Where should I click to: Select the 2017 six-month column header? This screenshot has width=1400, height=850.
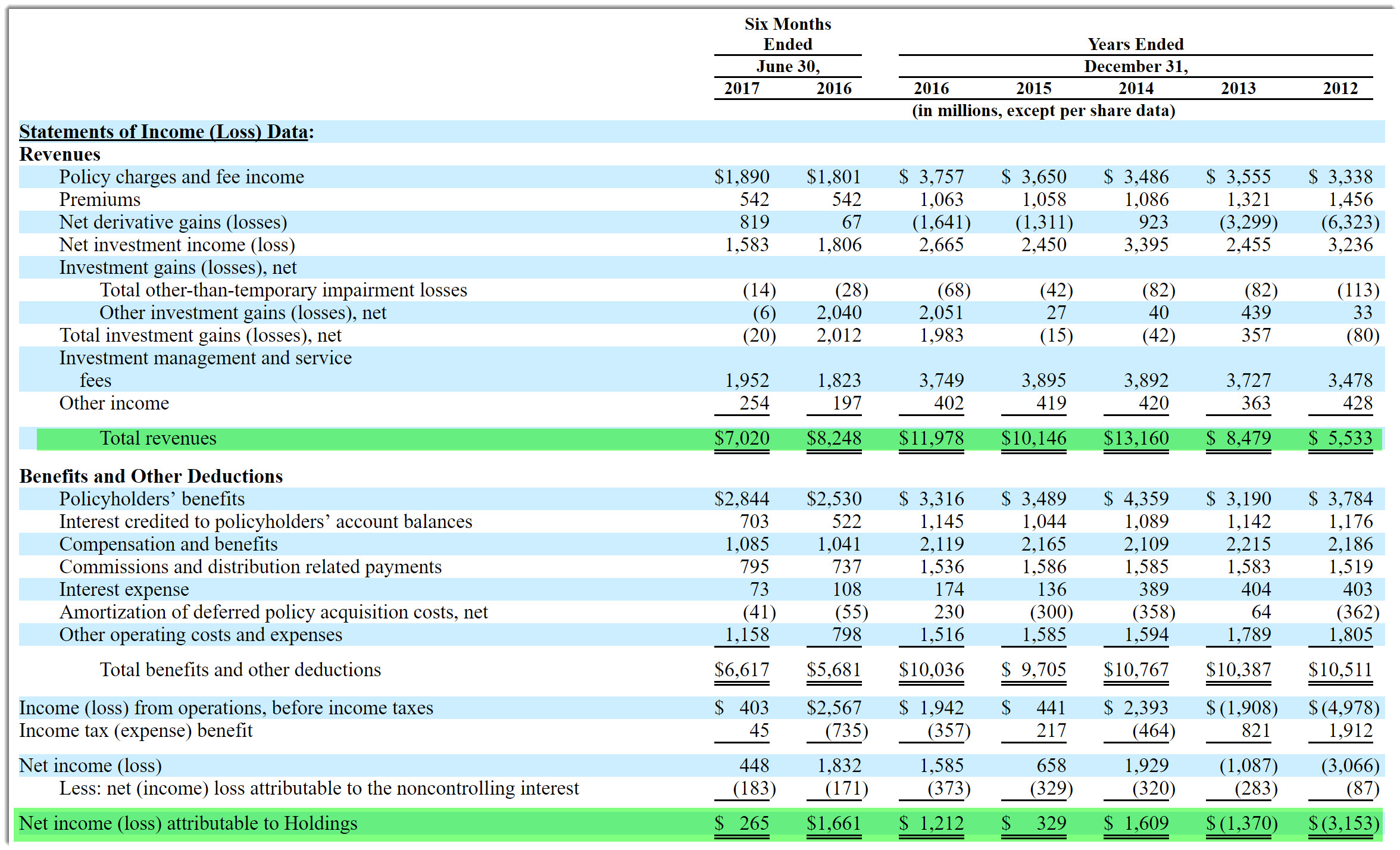pyautogui.click(x=741, y=88)
